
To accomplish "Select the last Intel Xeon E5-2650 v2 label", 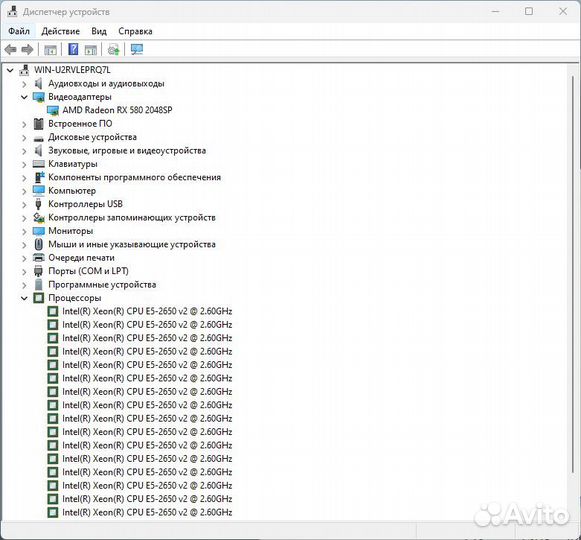I will pyautogui.click(x=147, y=513).
